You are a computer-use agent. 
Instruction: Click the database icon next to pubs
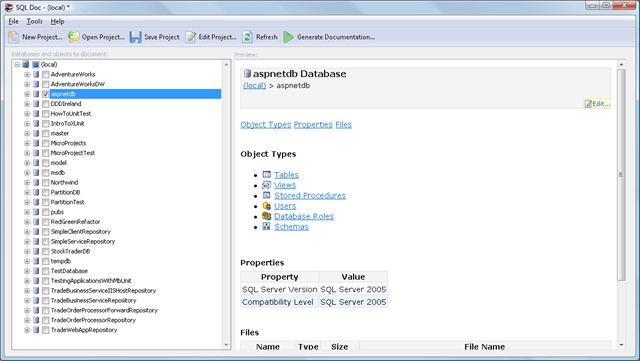36,212
